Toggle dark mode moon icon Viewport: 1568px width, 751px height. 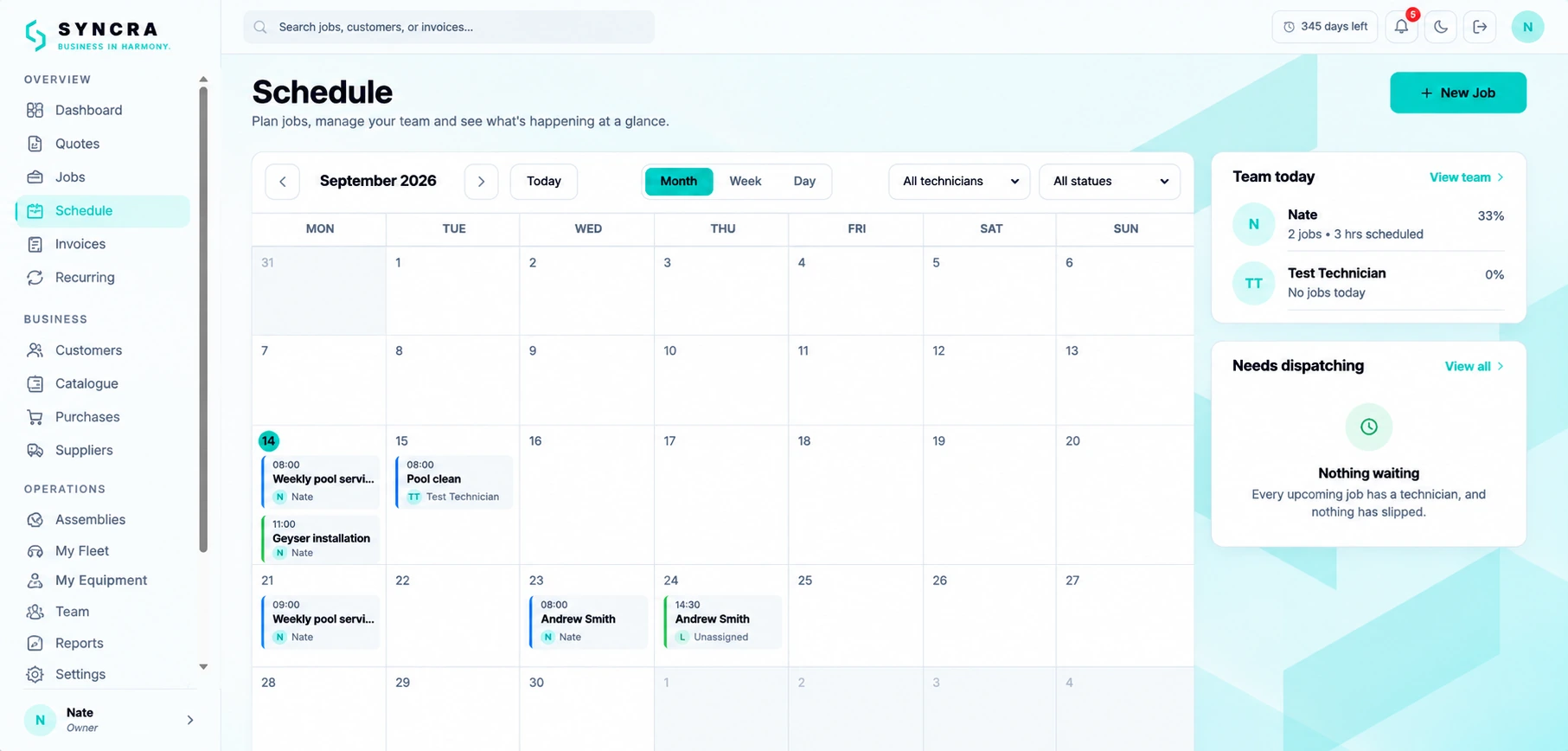1441,27
